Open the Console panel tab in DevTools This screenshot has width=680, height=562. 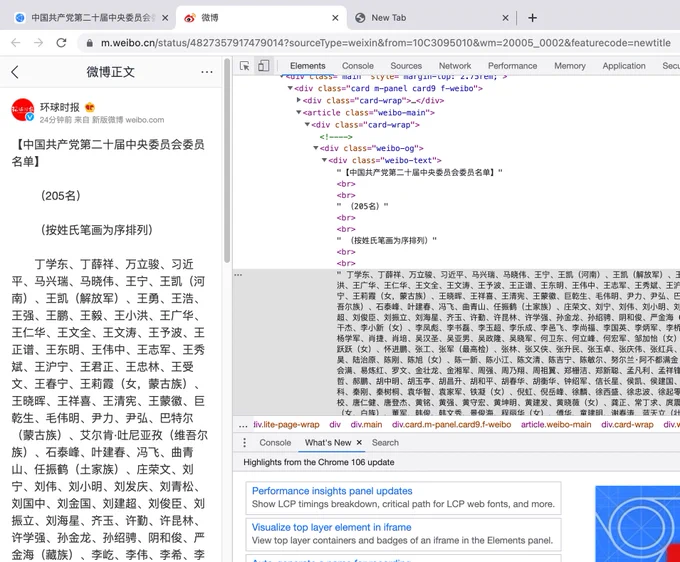358,66
